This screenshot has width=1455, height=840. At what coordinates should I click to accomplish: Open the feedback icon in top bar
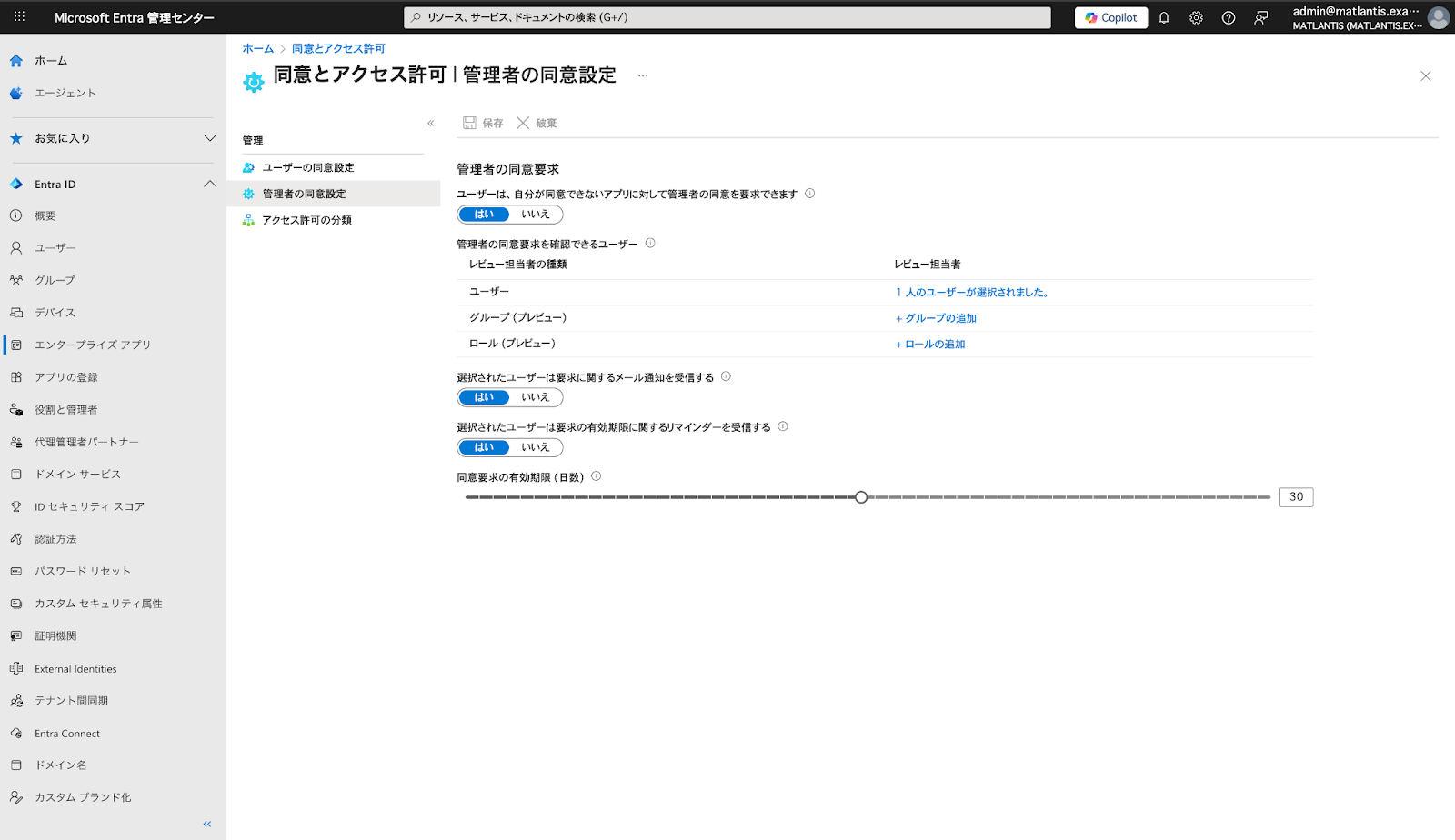click(1261, 18)
